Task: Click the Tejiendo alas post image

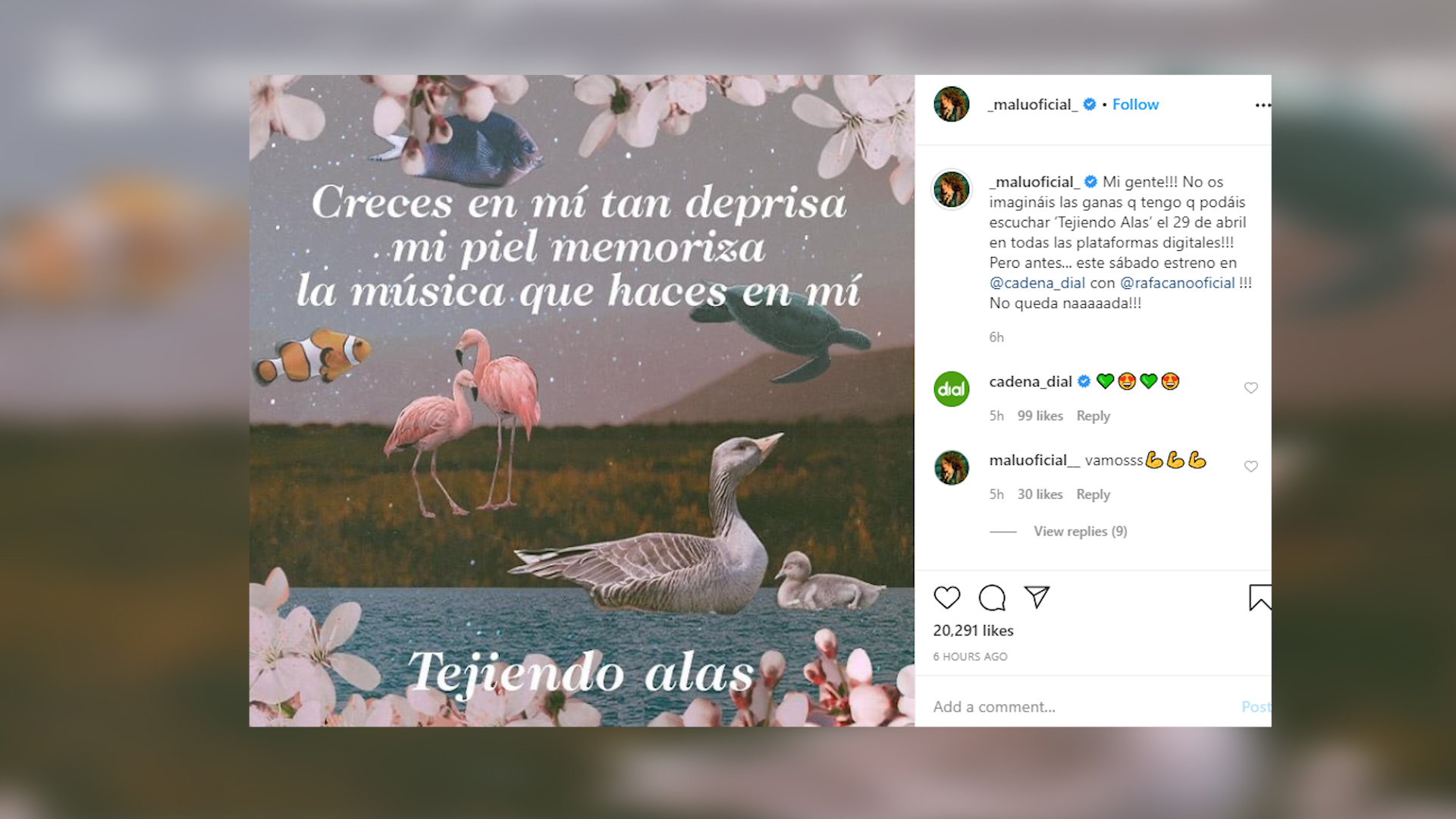Action: (582, 400)
